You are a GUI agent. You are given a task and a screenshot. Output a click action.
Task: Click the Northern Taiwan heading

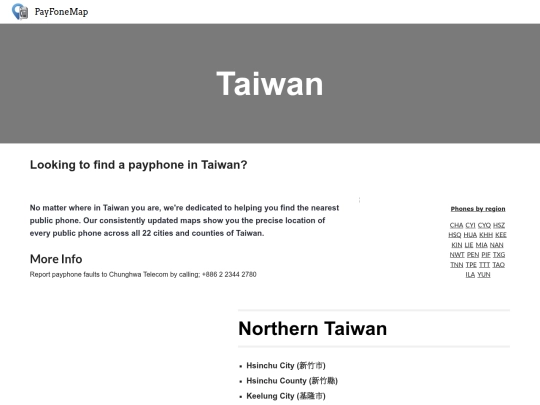[312, 328]
